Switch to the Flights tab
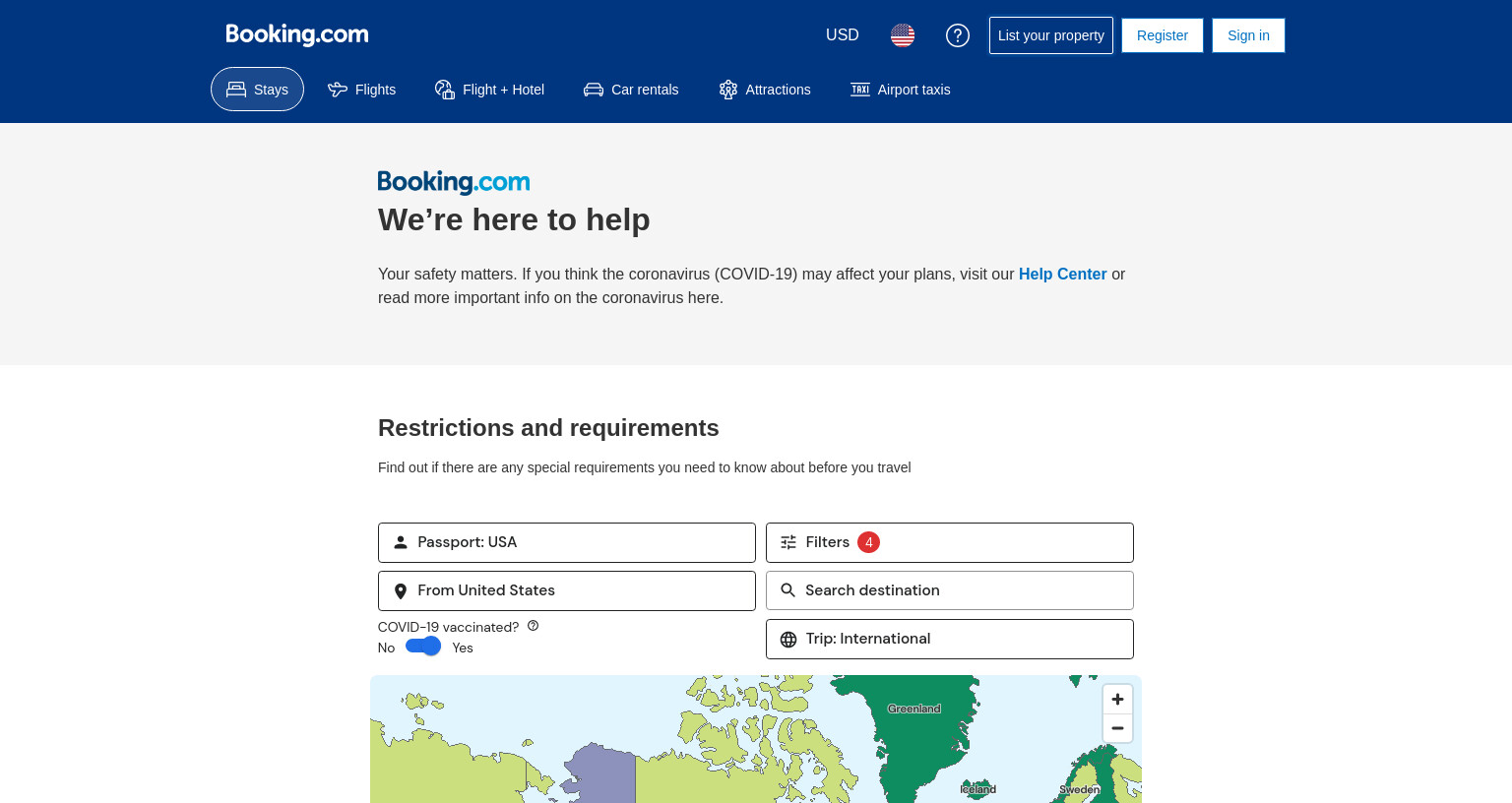The image size is (1512, 803). [362, 90]
